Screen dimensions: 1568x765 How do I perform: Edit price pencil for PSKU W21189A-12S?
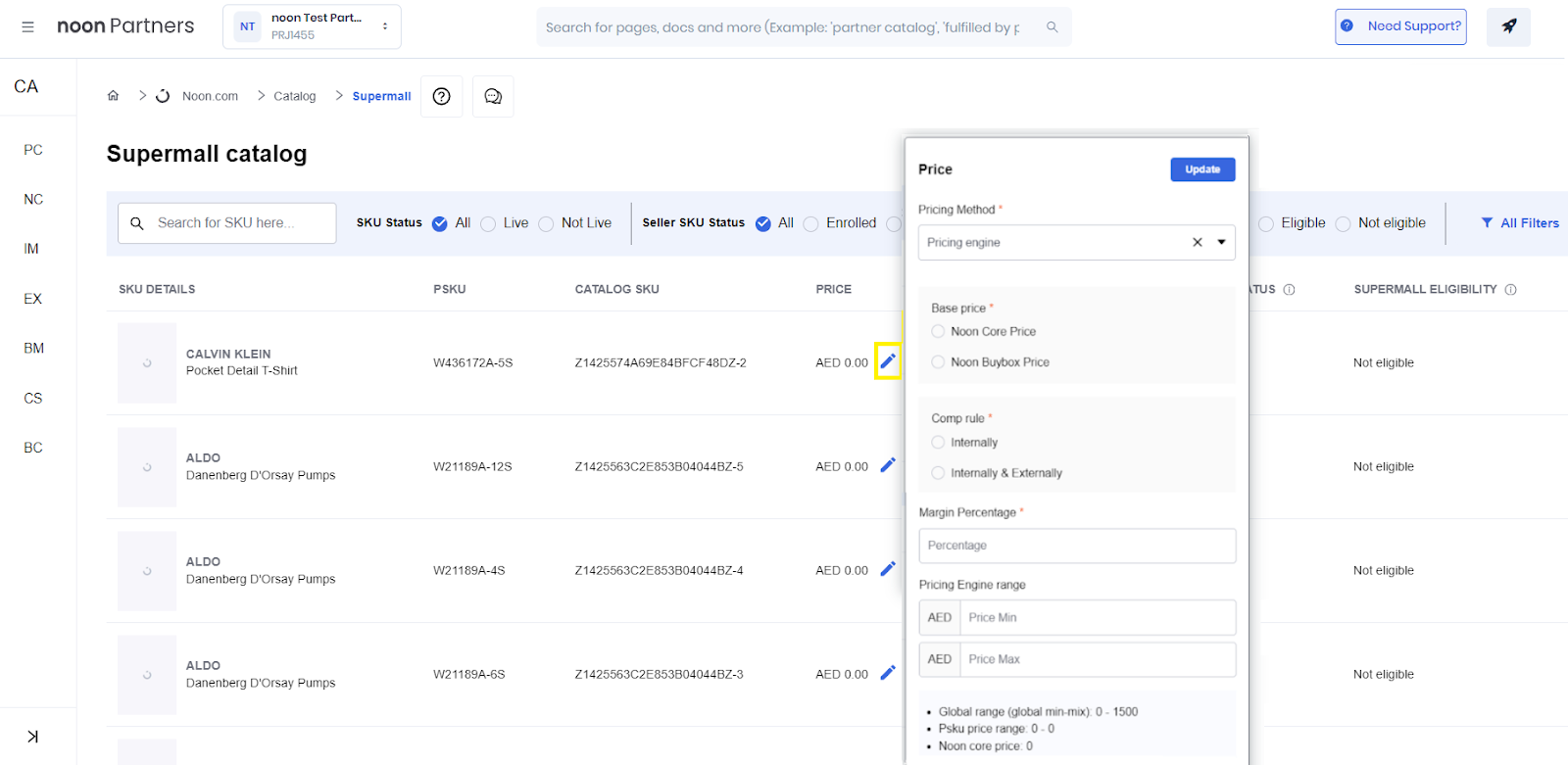click(x=888, y=465)
